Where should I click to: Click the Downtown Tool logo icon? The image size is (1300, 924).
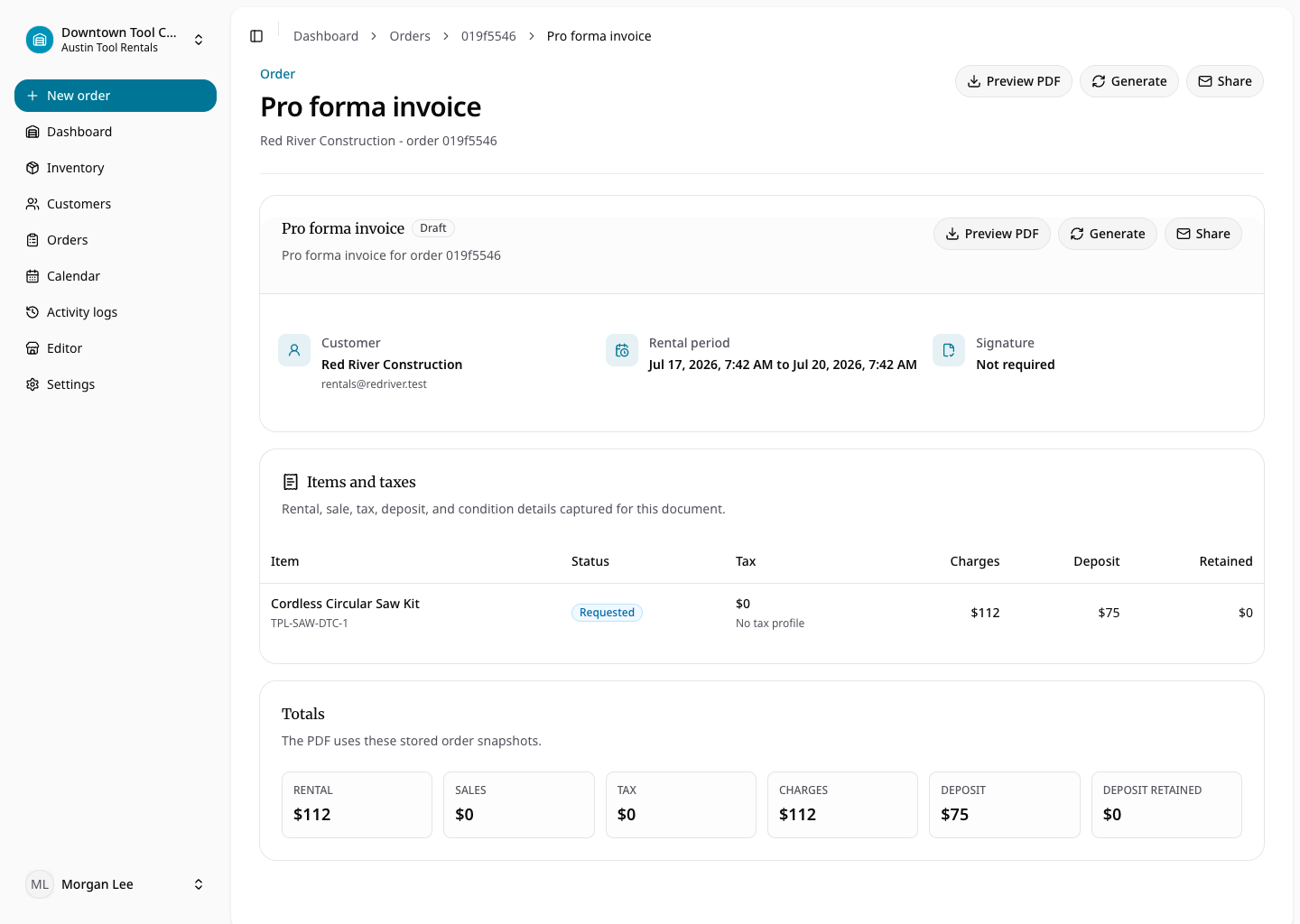pos(40,40)
